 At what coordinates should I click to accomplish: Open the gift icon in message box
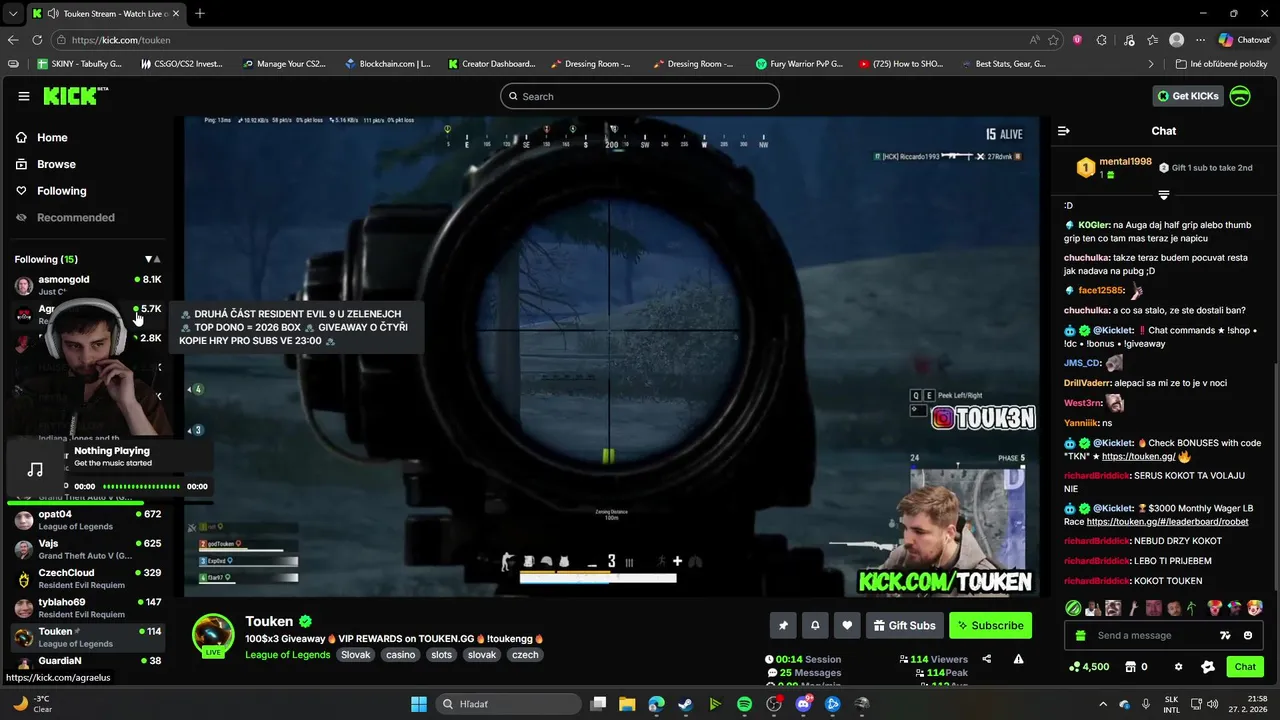[x=1081, y=636]
